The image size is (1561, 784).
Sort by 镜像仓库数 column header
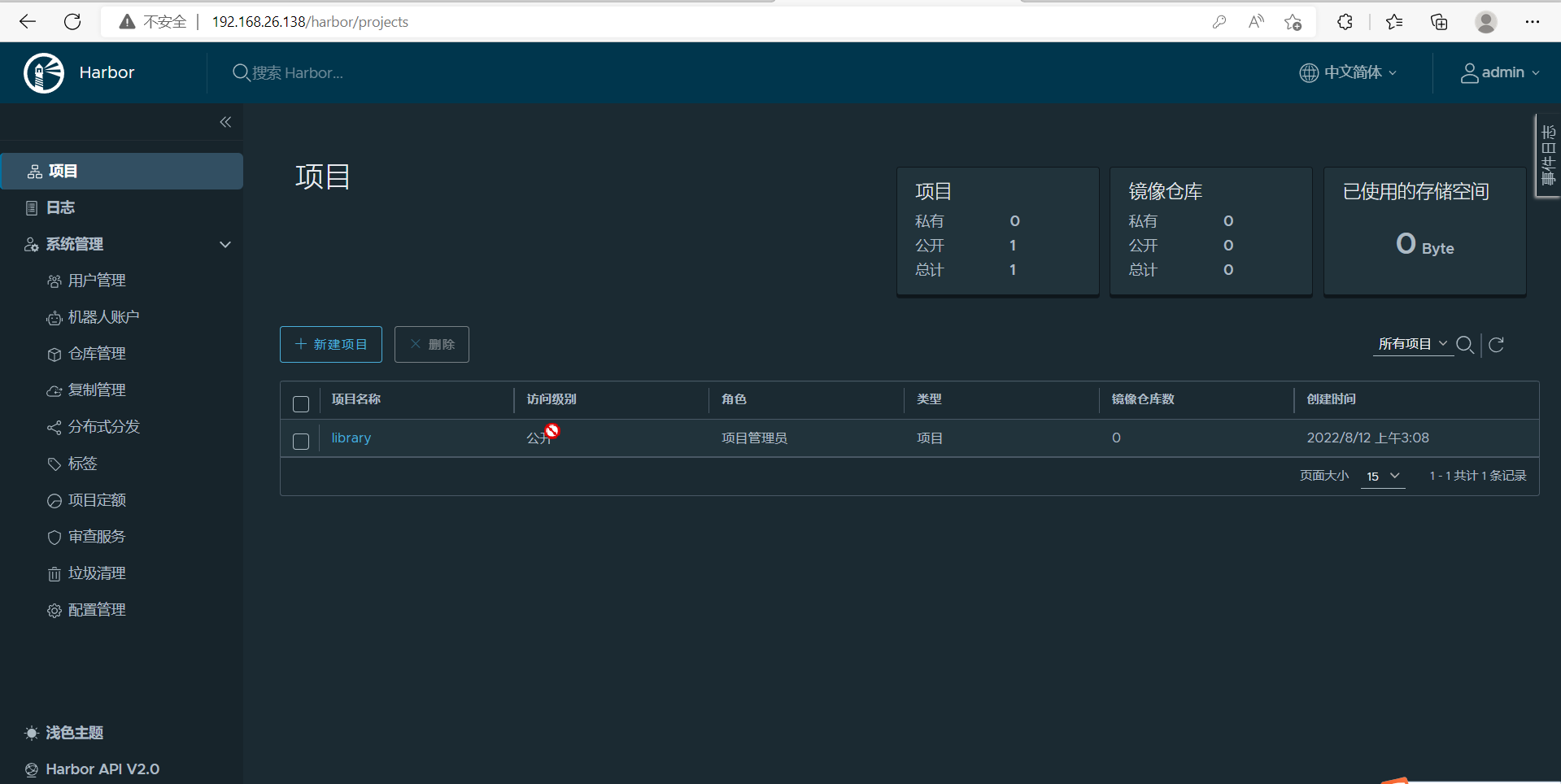(x=1143, y=399)
